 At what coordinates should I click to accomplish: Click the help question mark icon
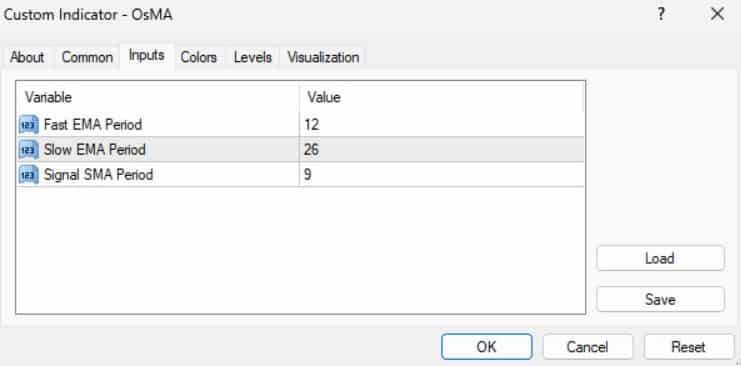[x=661, y=15]
